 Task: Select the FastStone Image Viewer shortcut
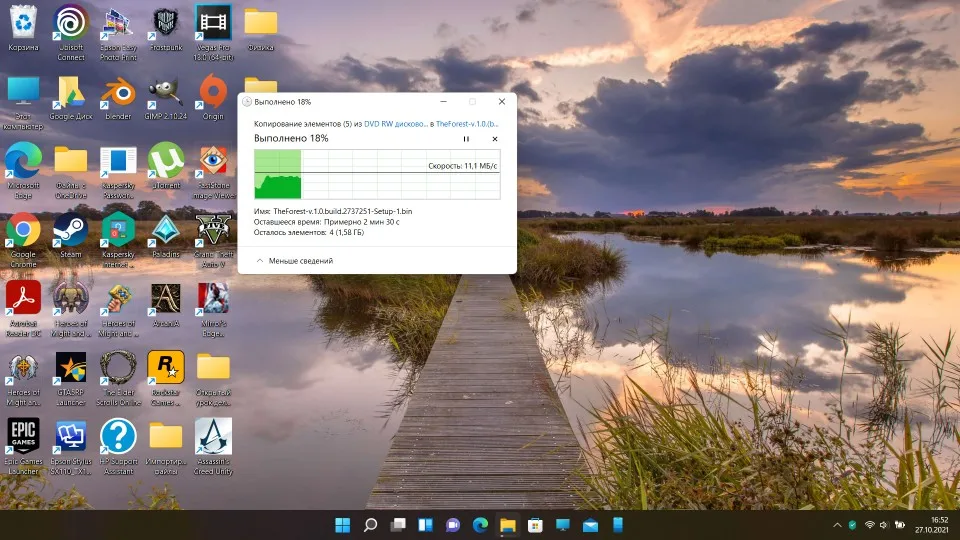213,171
